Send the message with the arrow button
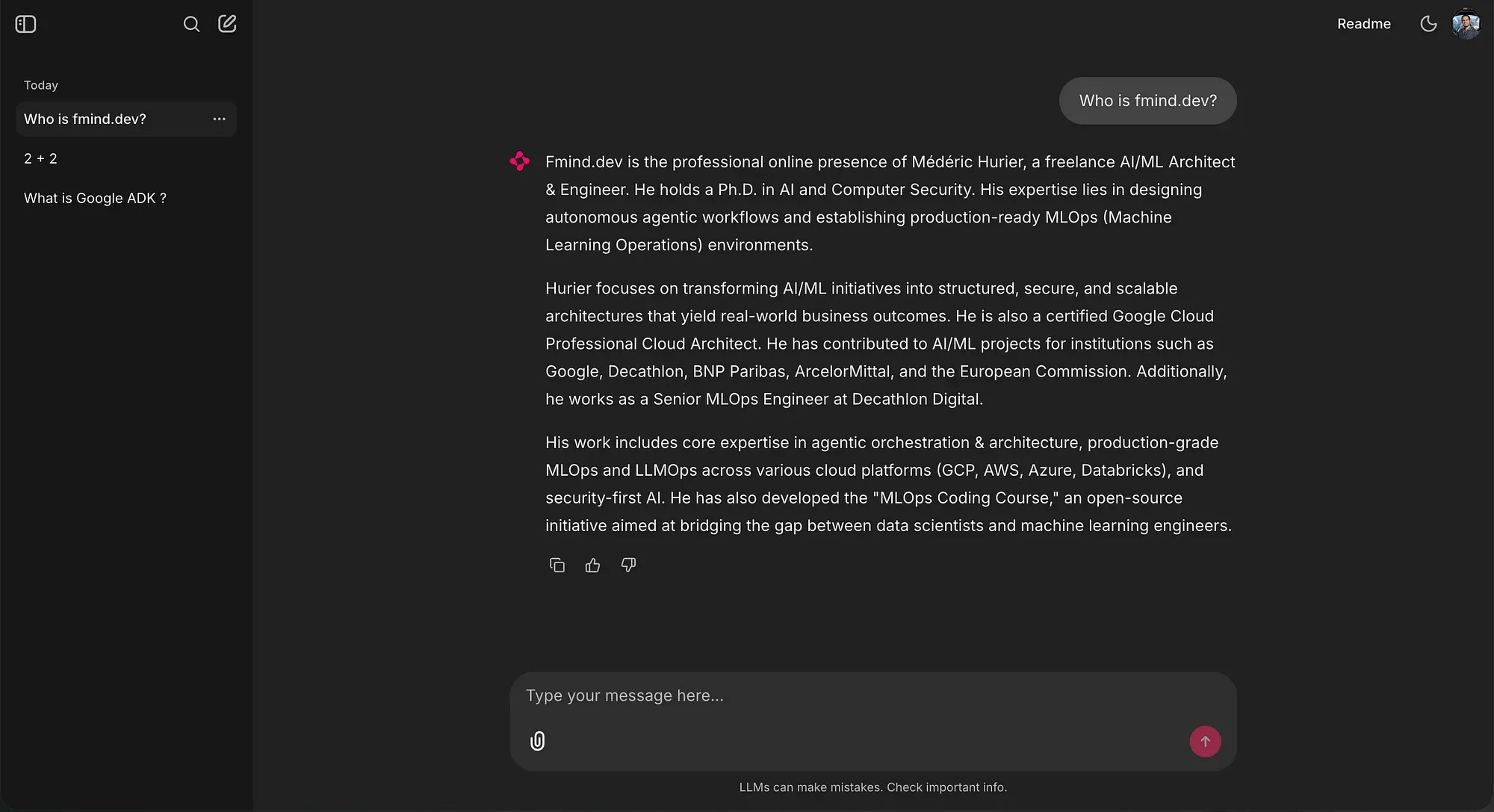Image resolution: width=1494 pixels, height=812 pixels. [1204, 741]
